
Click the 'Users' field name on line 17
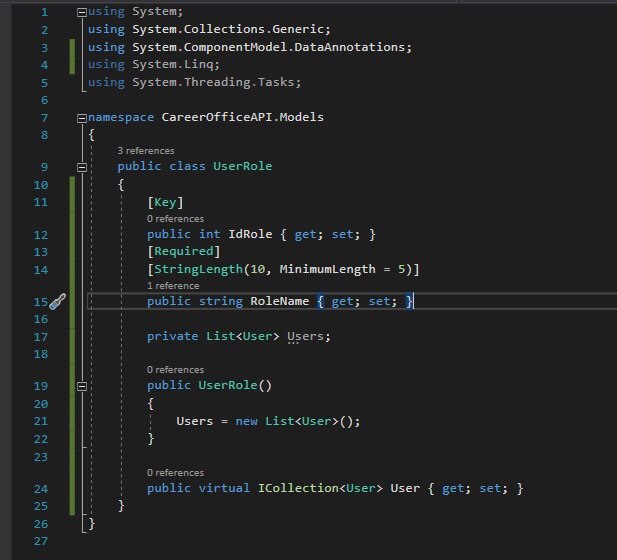[305, 336]
